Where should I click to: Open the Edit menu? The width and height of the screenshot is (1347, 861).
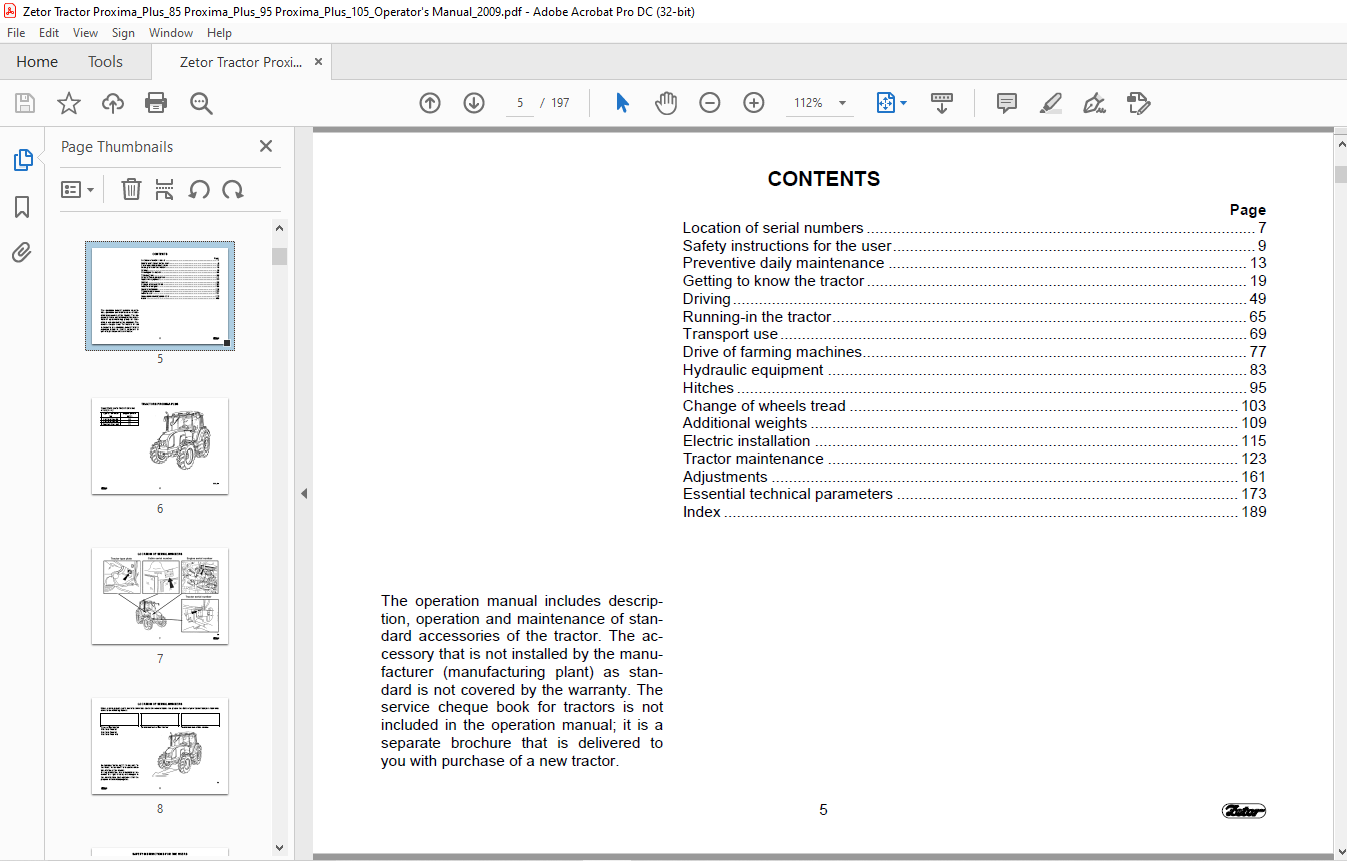pos(49,33)
